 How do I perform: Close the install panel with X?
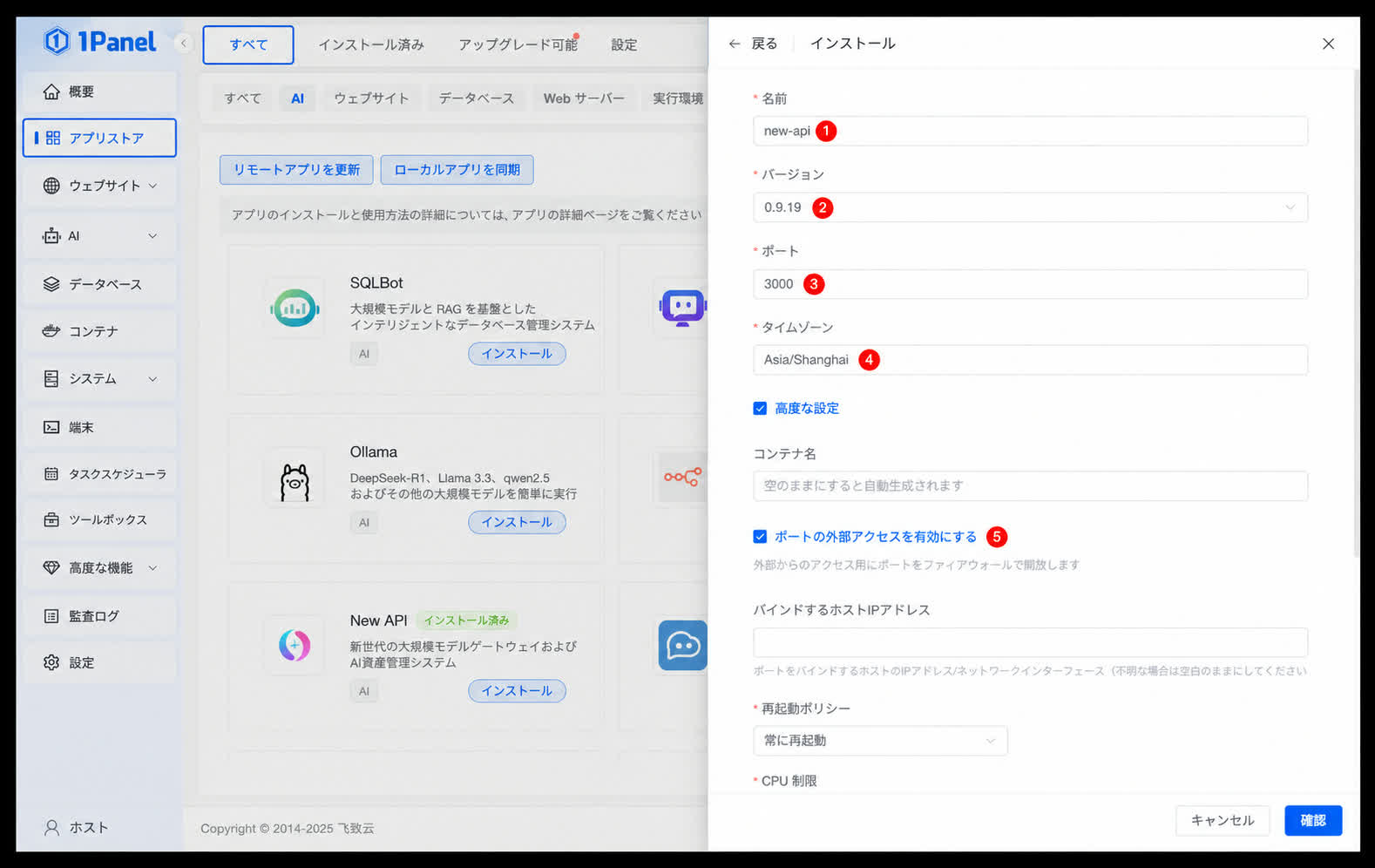[x=1328, y=44]
